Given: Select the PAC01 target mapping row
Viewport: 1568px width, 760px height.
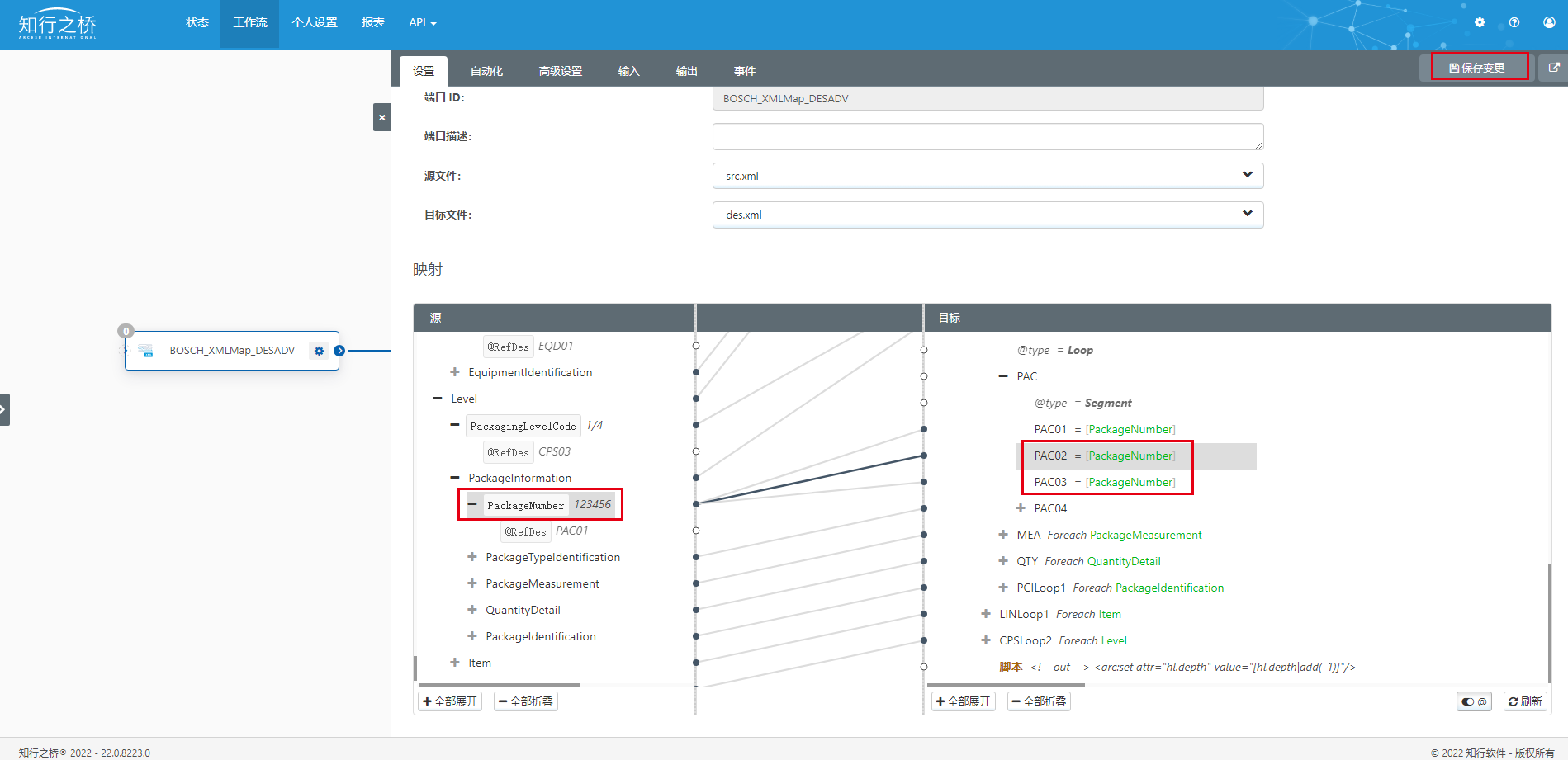Looking at the screenshot, I should point(1105,429).
